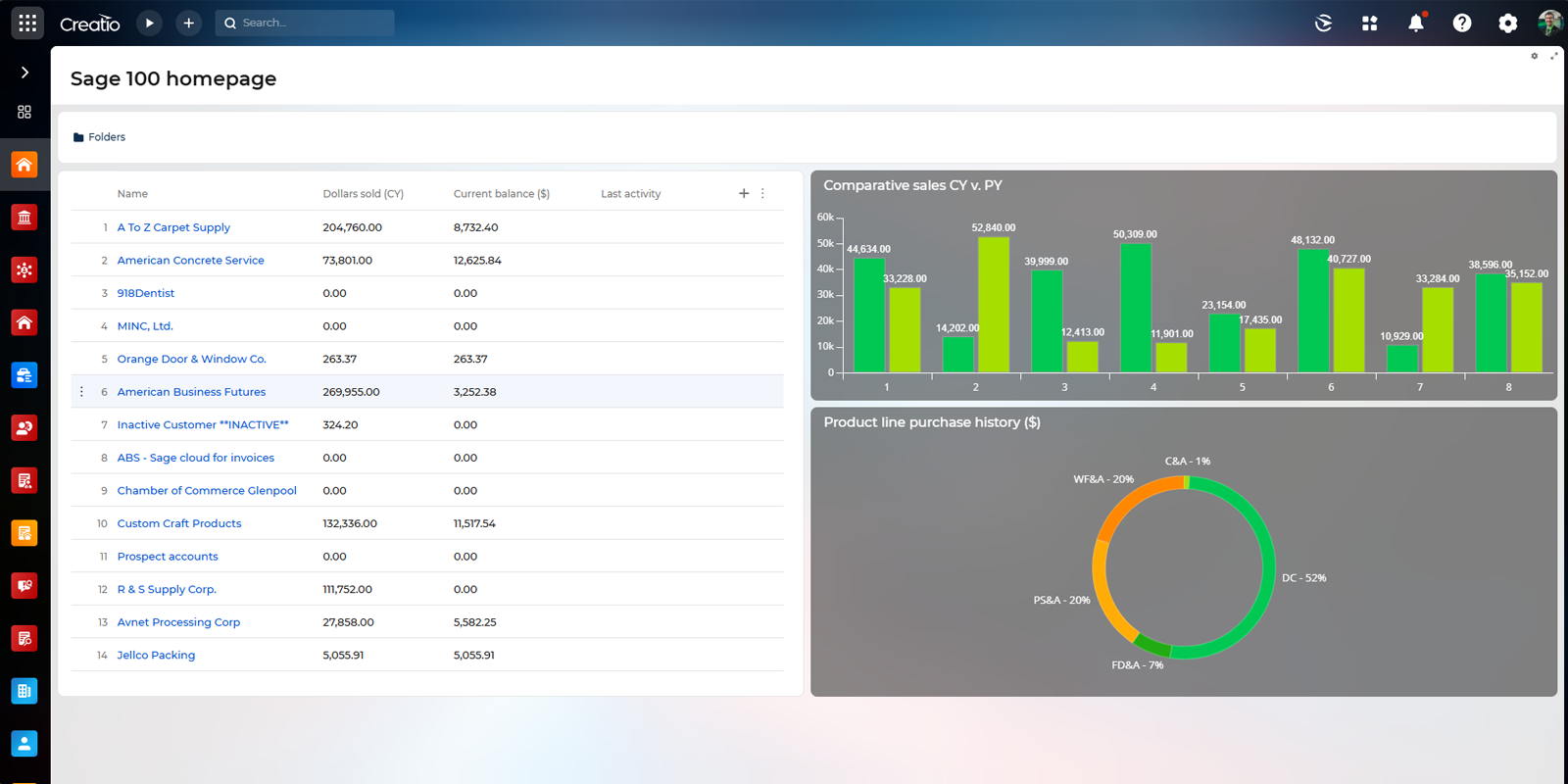The width and height of the screenshot is (1568, 784).
Task: Click the plus icon in top bar
Action: pyautogui.click(x=188, y=23)
